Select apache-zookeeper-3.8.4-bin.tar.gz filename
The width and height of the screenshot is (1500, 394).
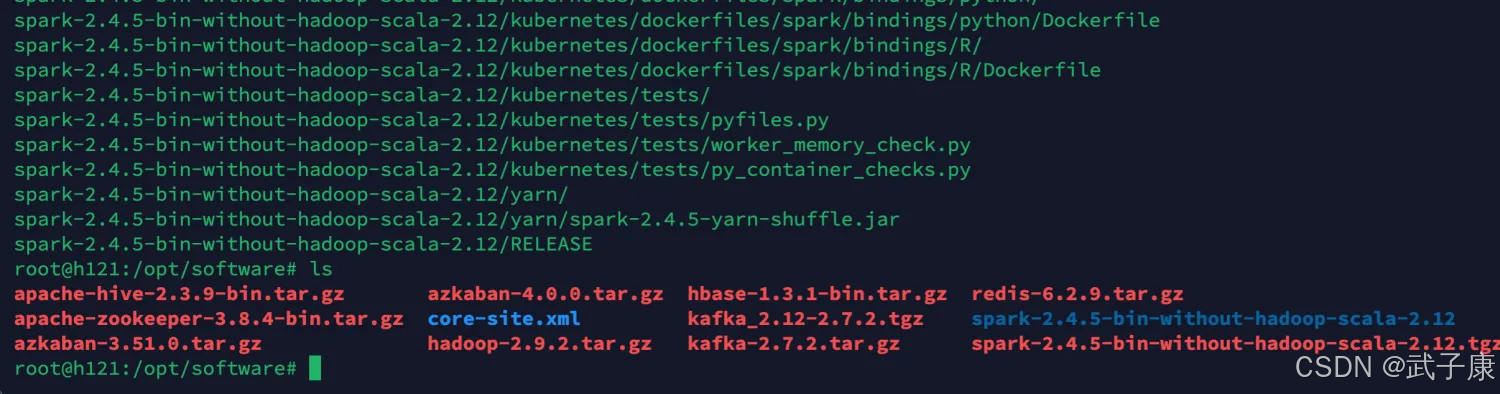[x=209, y=319]
